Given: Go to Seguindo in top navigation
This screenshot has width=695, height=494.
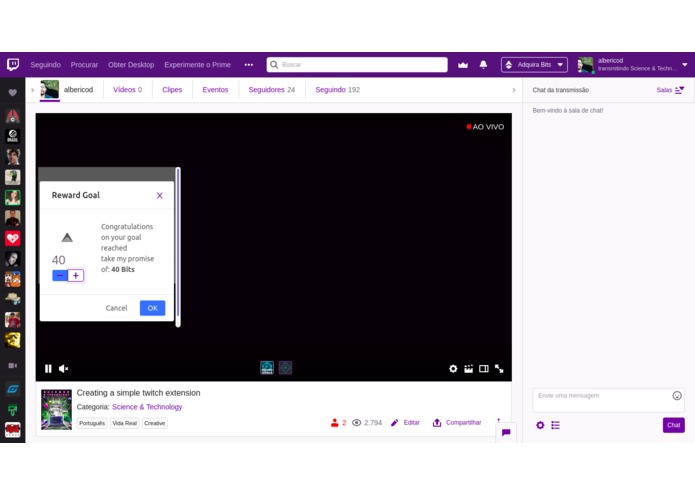Looking at the screenshot, I should [46, 65].
